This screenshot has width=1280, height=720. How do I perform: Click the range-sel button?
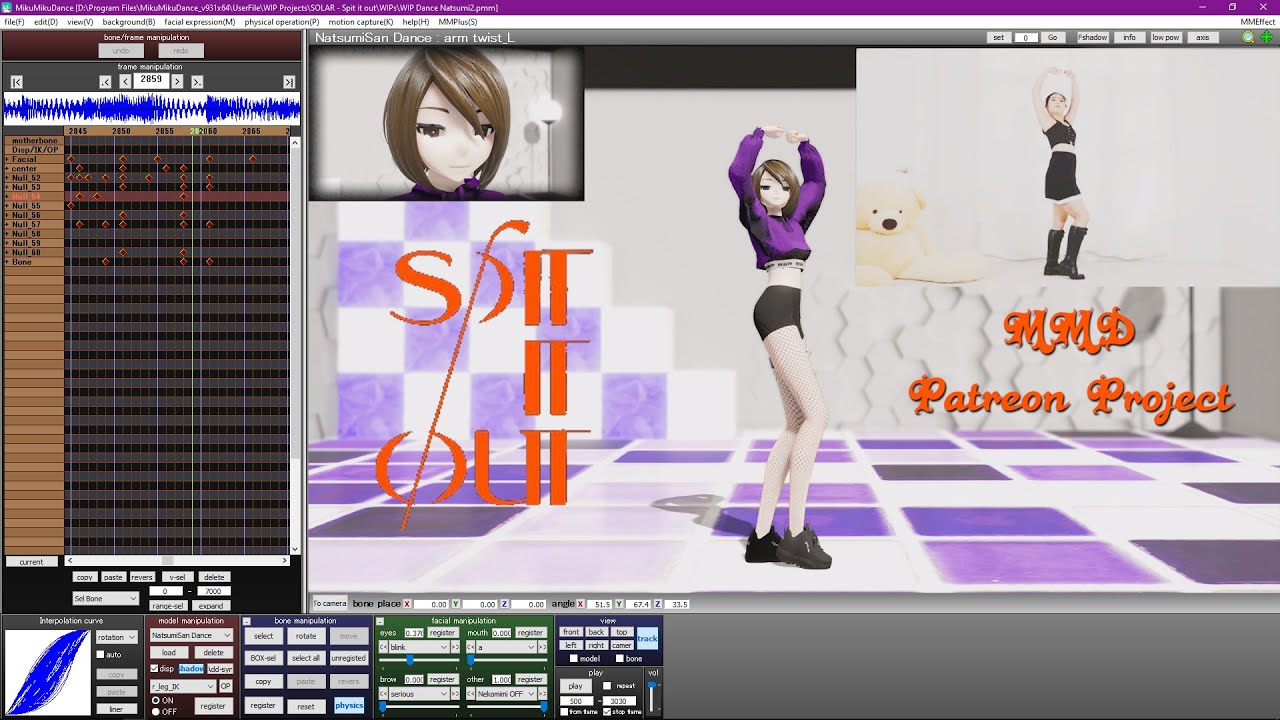click(167, 606)
